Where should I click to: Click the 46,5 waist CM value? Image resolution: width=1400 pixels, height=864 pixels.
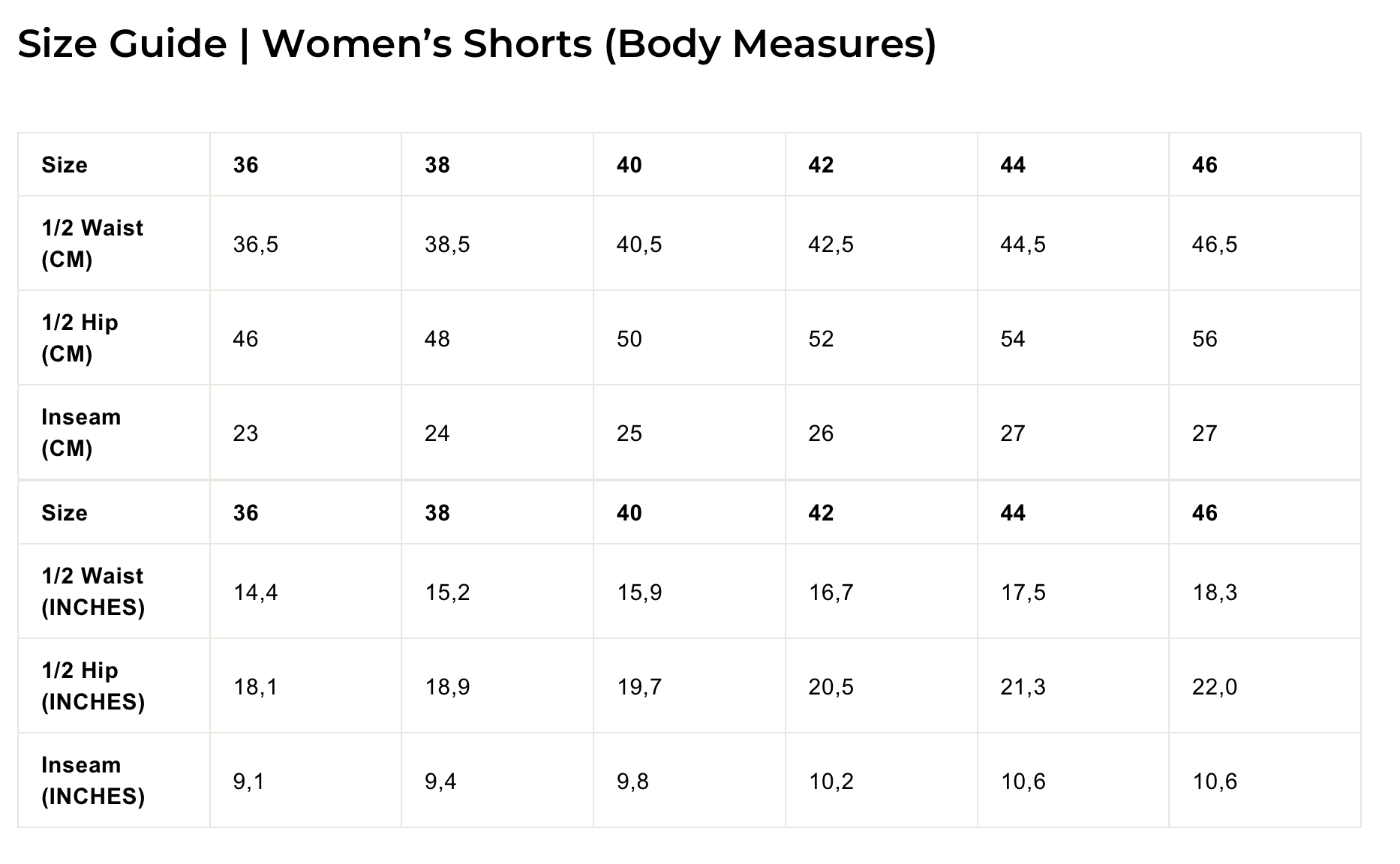[1215, 244]
